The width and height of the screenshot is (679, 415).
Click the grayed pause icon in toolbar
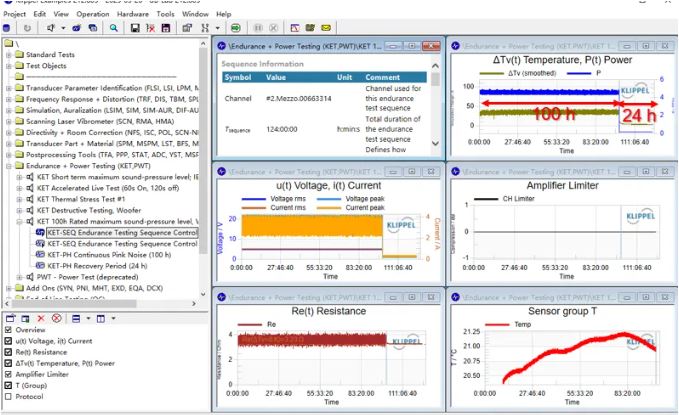(x=258, y=28)
